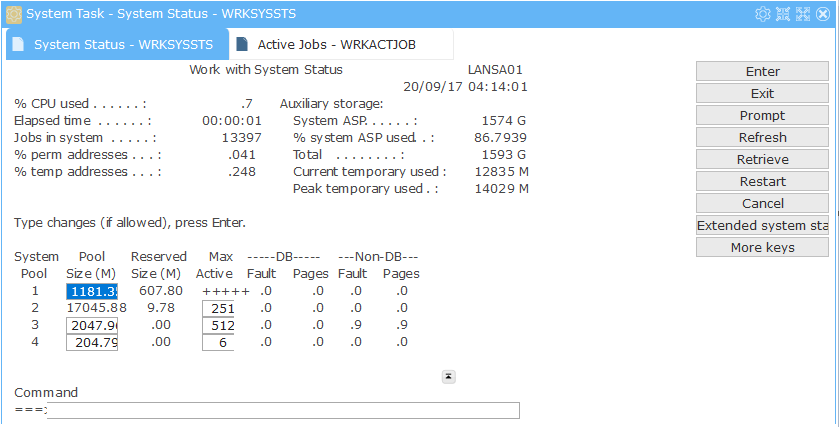Select the System Status - WRKSYSSTS tab

click(123, 45)
